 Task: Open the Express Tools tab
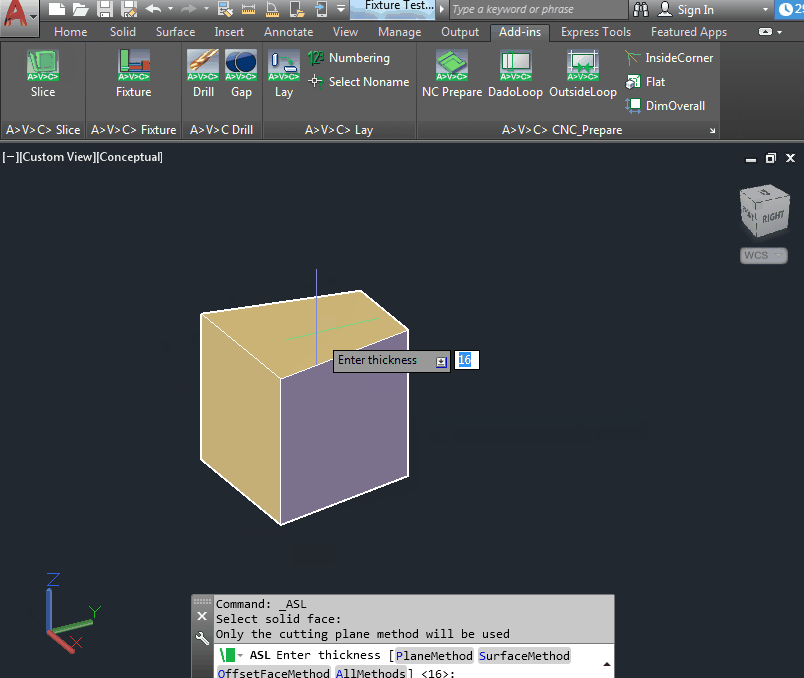pyautogui.click(x=595, y=32)
